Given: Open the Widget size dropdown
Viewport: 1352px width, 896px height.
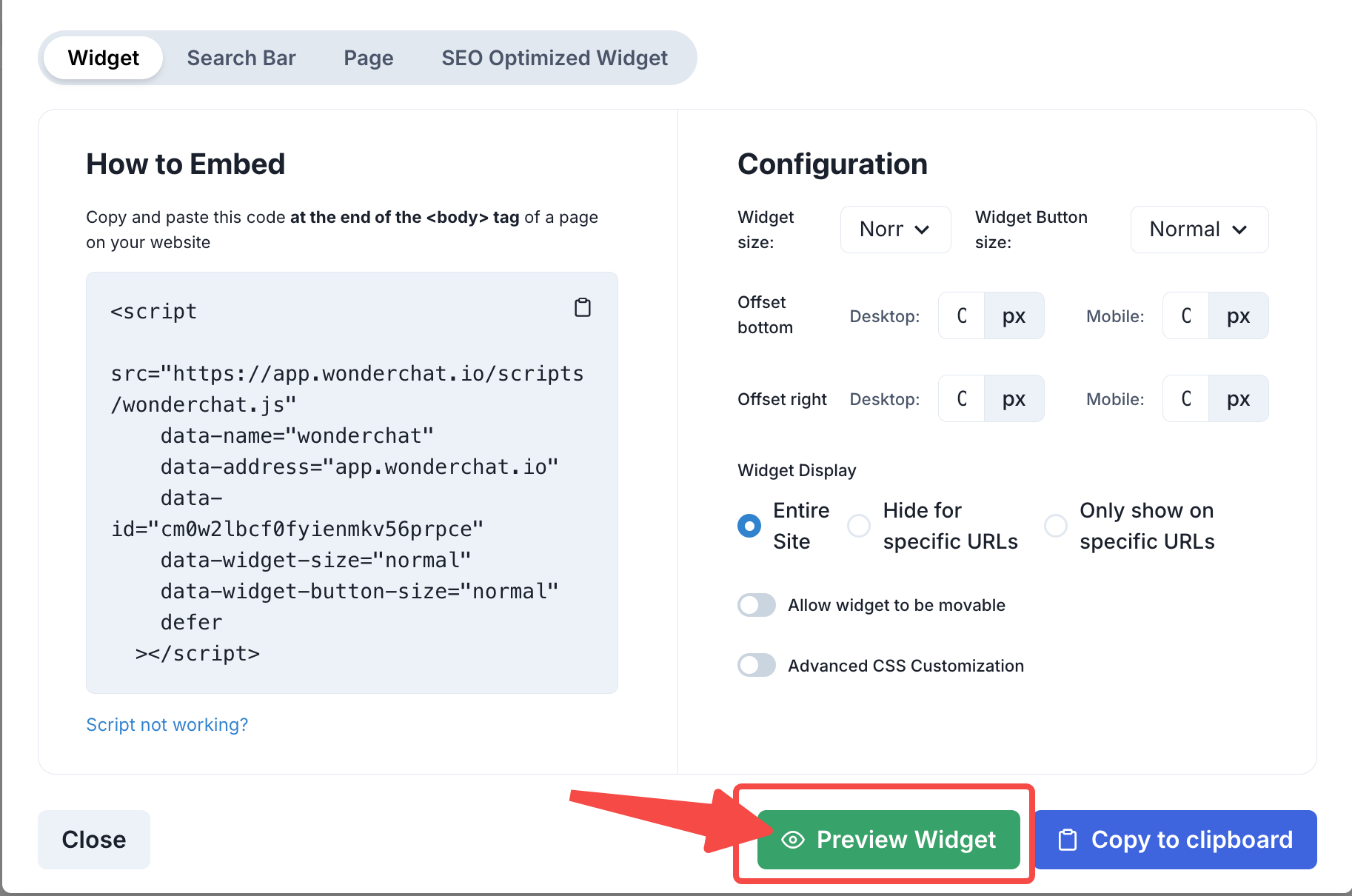Looking at the screenshot, I should click(895, 230).
